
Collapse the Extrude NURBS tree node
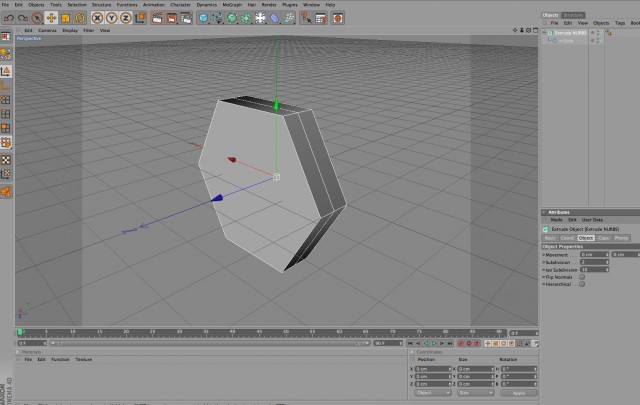point(544,33)
